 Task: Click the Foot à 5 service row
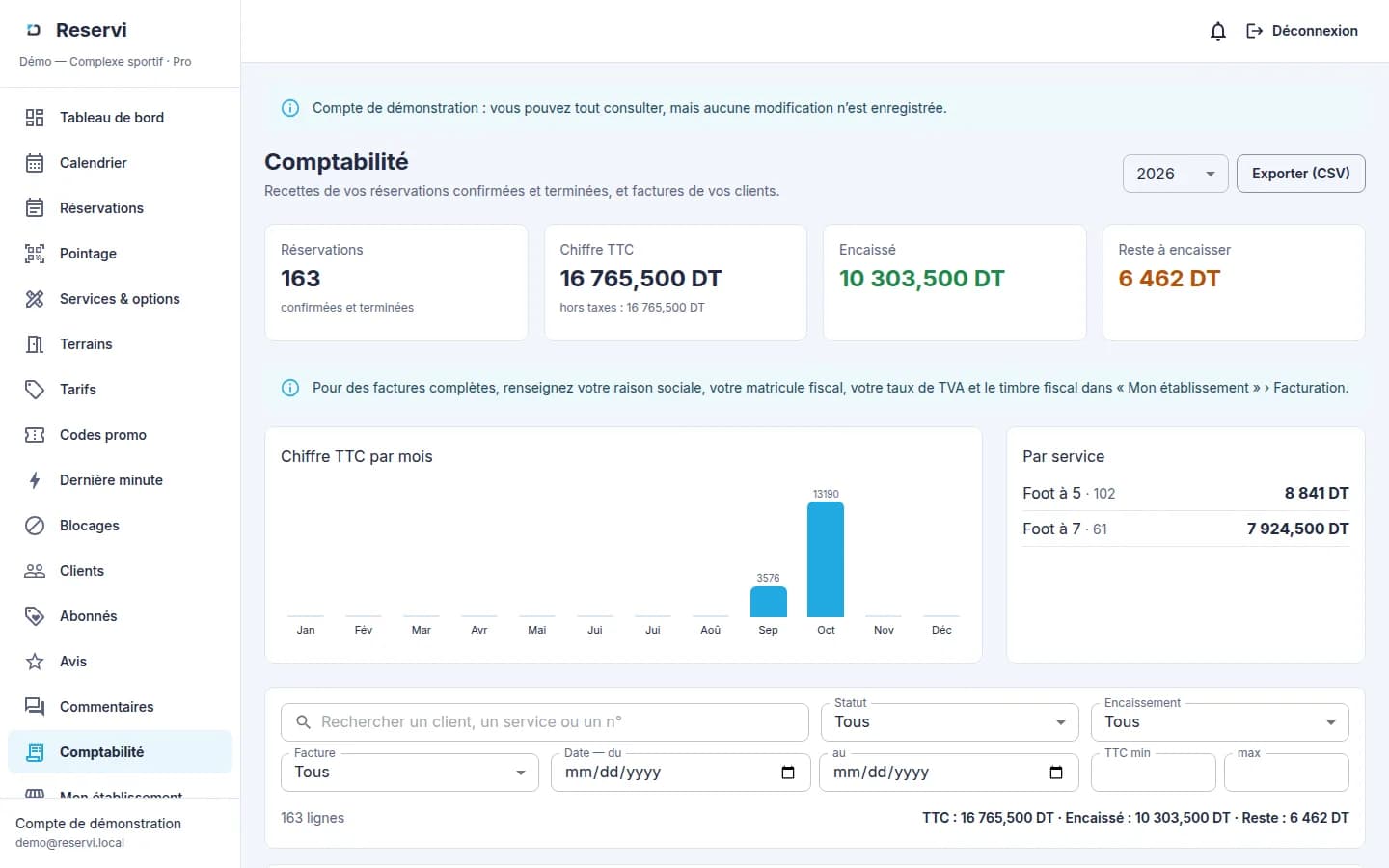(x=1185, y=493)
